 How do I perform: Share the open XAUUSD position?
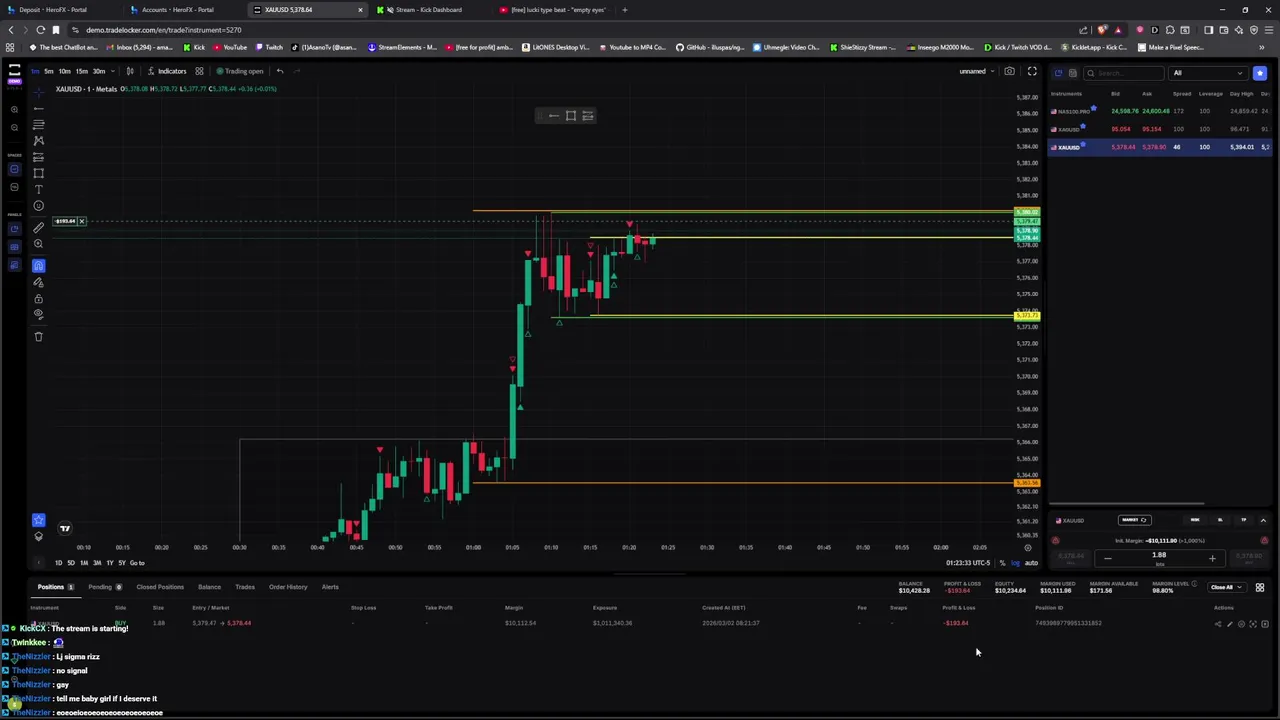(x=1218, y=624)
